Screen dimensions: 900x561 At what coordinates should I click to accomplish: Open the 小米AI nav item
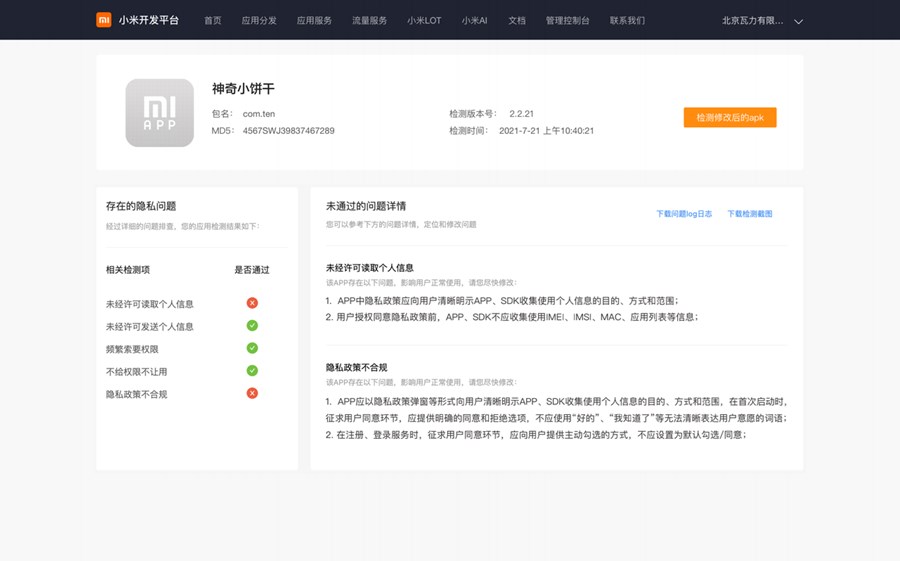tap(474, 20)
